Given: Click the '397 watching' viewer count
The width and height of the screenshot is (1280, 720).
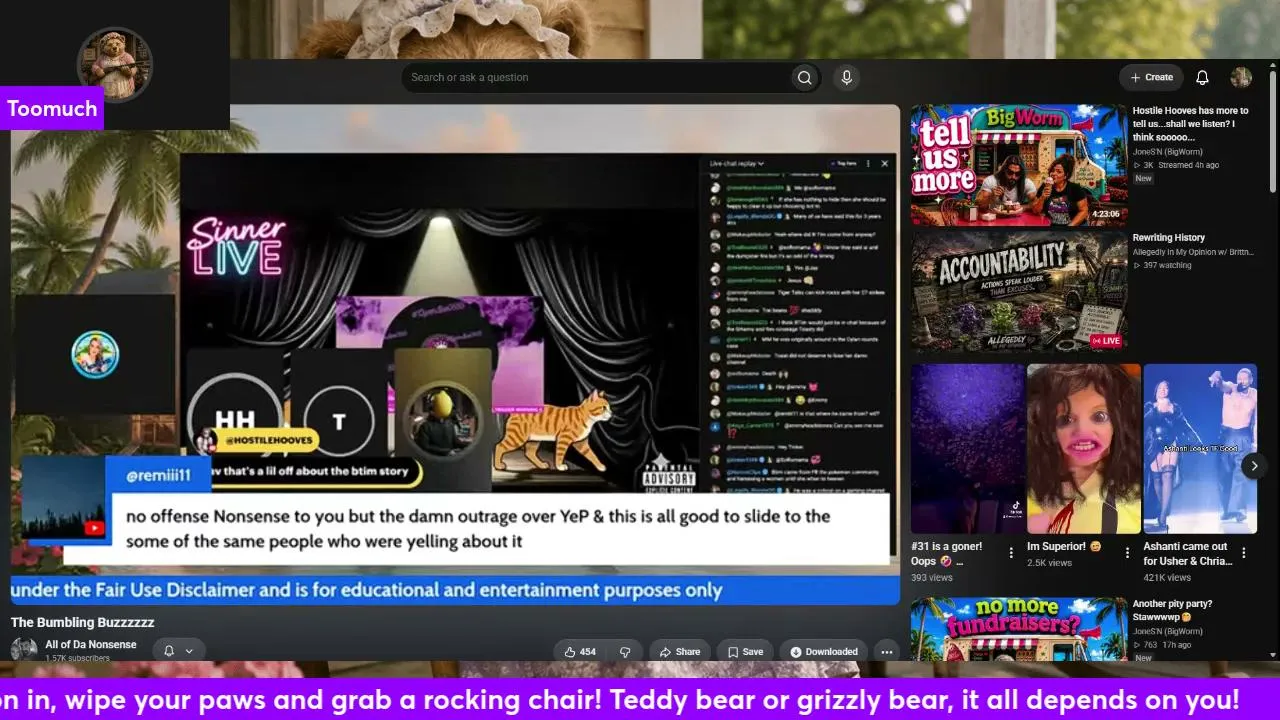Looking at the screenshot, I should [1164, 265].
